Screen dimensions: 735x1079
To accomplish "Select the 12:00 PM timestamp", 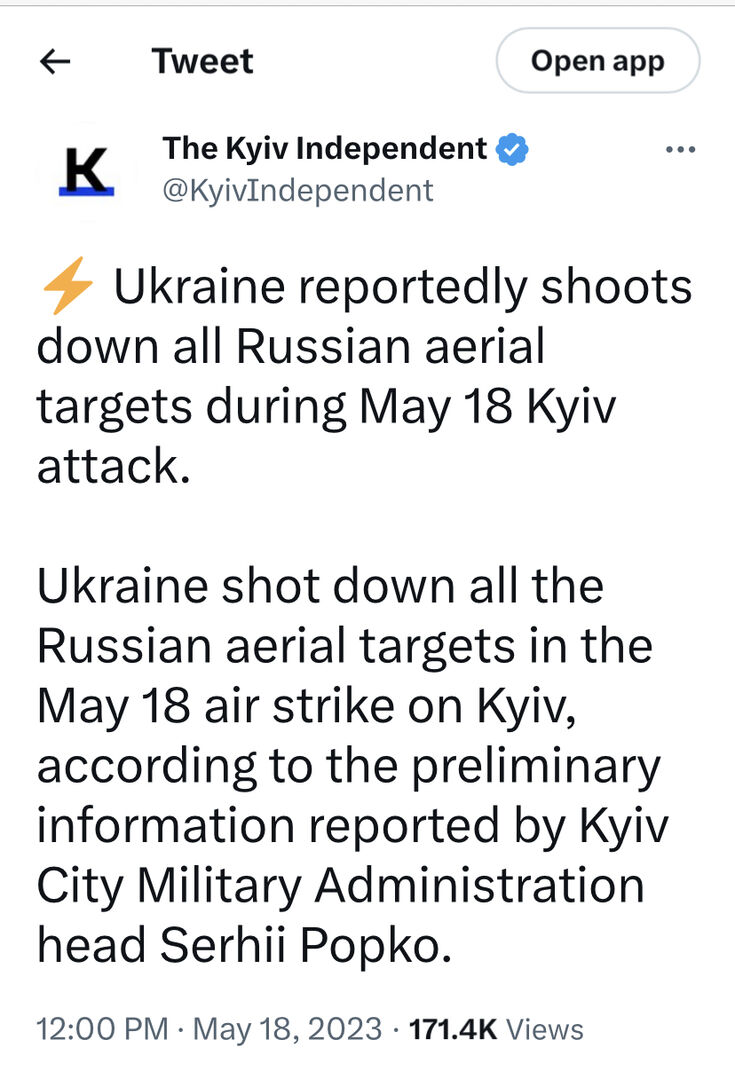I will 100,1028.
